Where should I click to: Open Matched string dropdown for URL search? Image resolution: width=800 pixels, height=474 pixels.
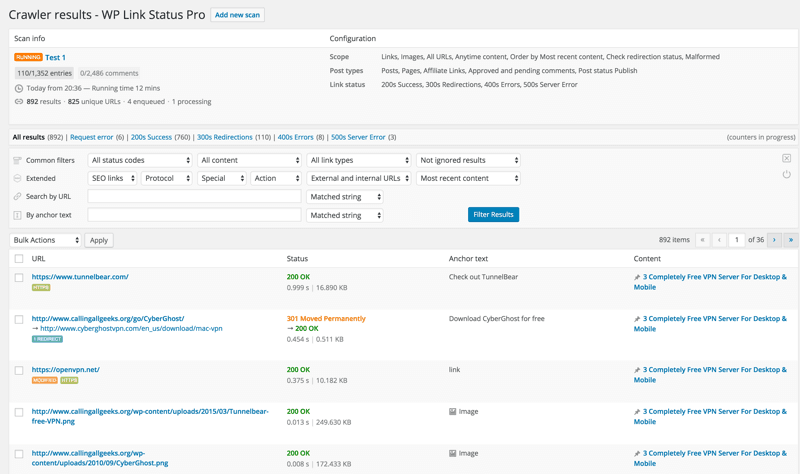(345, 196)
